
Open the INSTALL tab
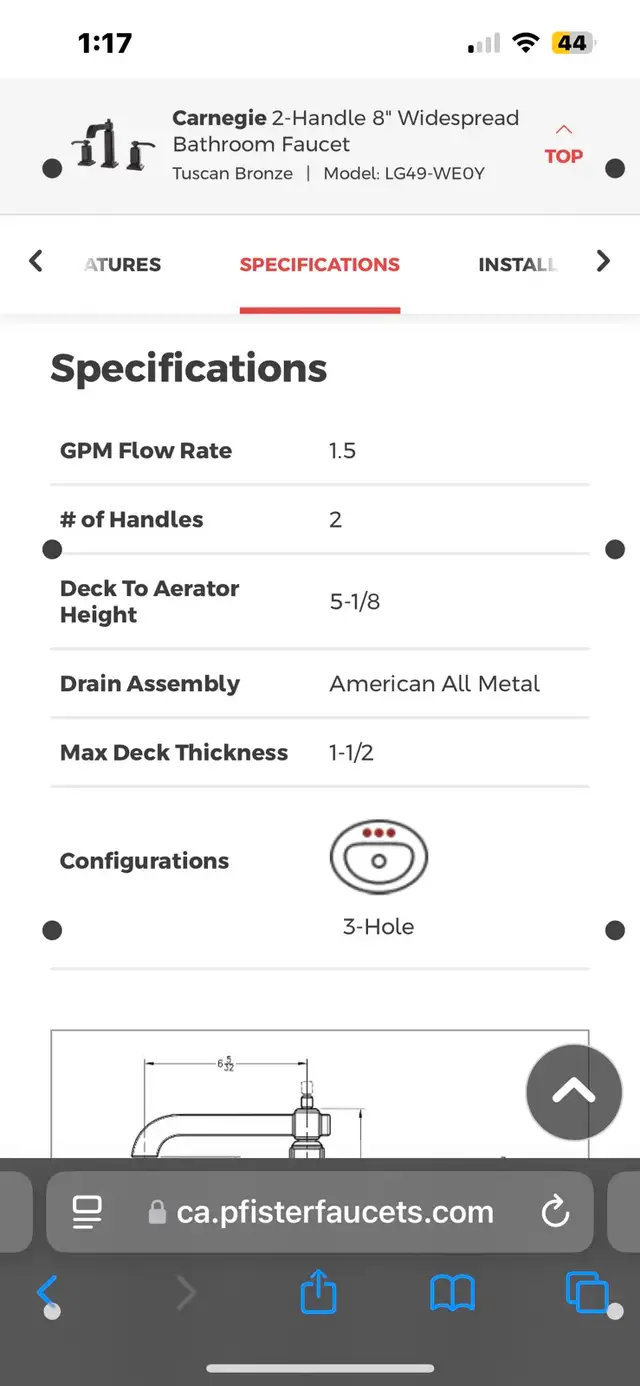(517, 264)
